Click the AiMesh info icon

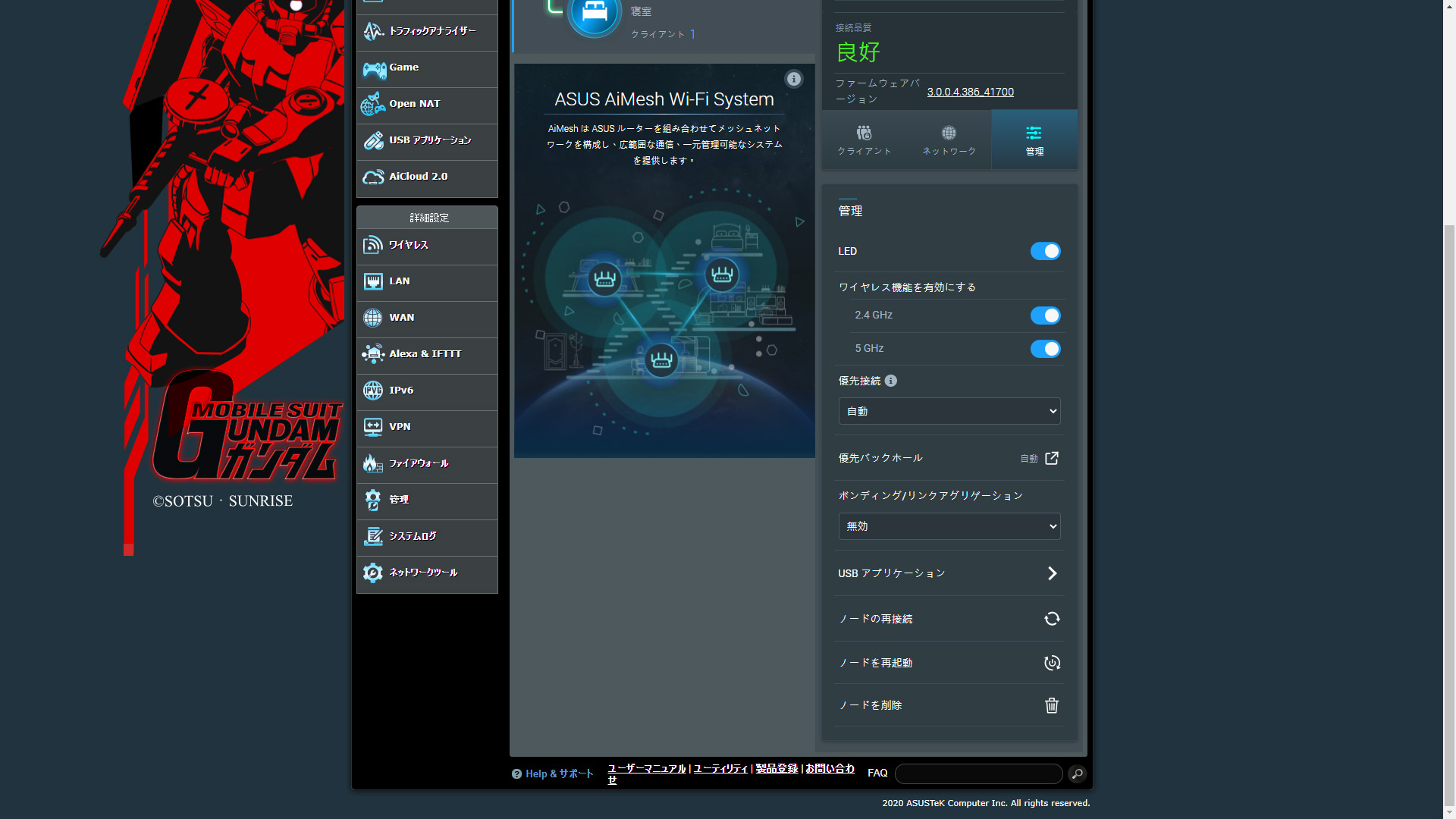[794, 79]
